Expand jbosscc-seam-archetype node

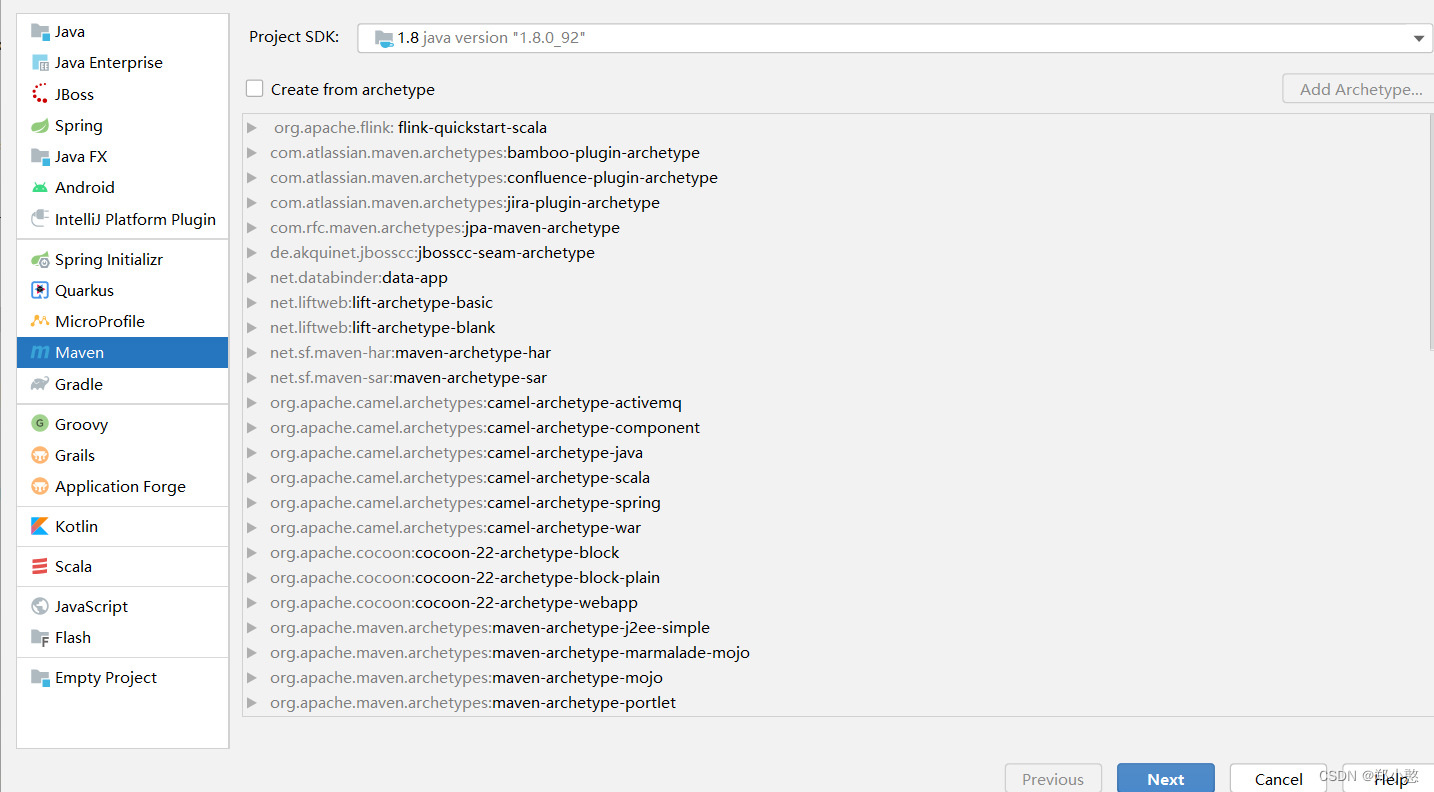click(x=252, y=252)
